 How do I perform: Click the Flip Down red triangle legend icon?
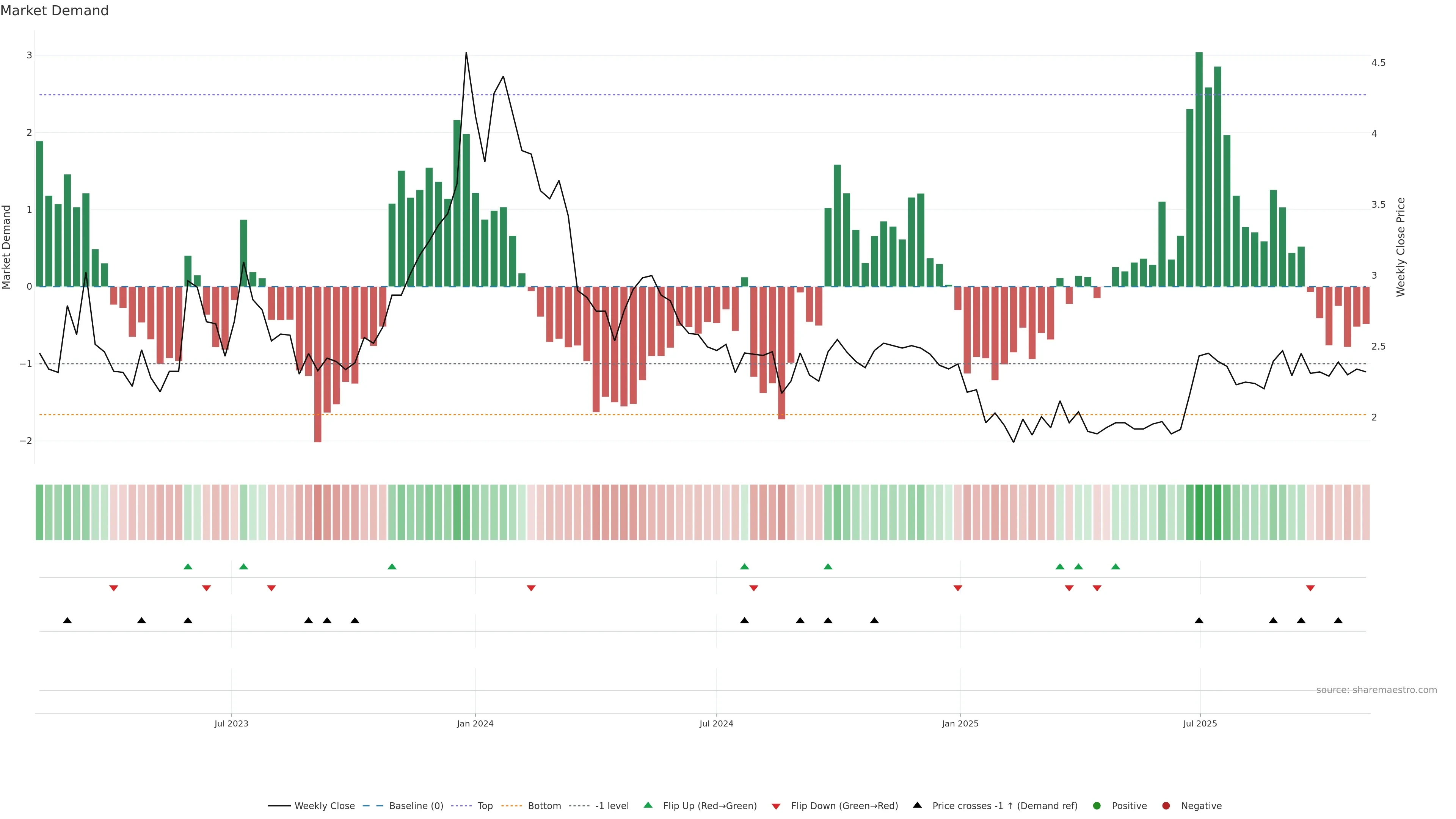(x=776, y=806)
